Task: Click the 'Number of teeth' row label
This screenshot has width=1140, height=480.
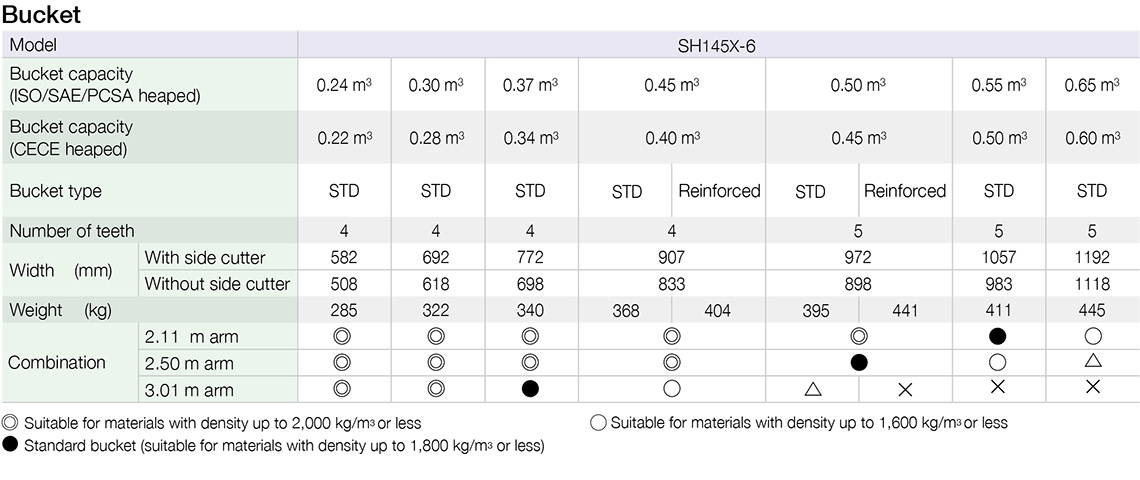Action: tap(72, 231)
